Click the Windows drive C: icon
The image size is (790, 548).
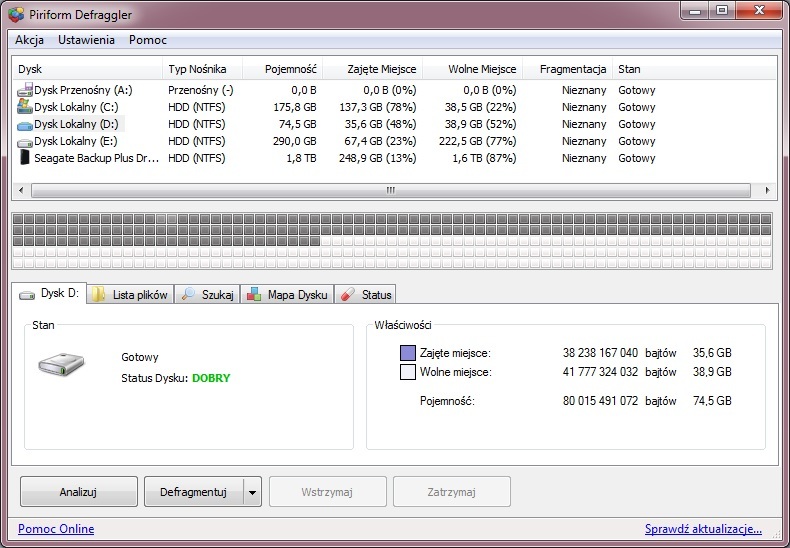pyautogui.click(x=25, y=107)
